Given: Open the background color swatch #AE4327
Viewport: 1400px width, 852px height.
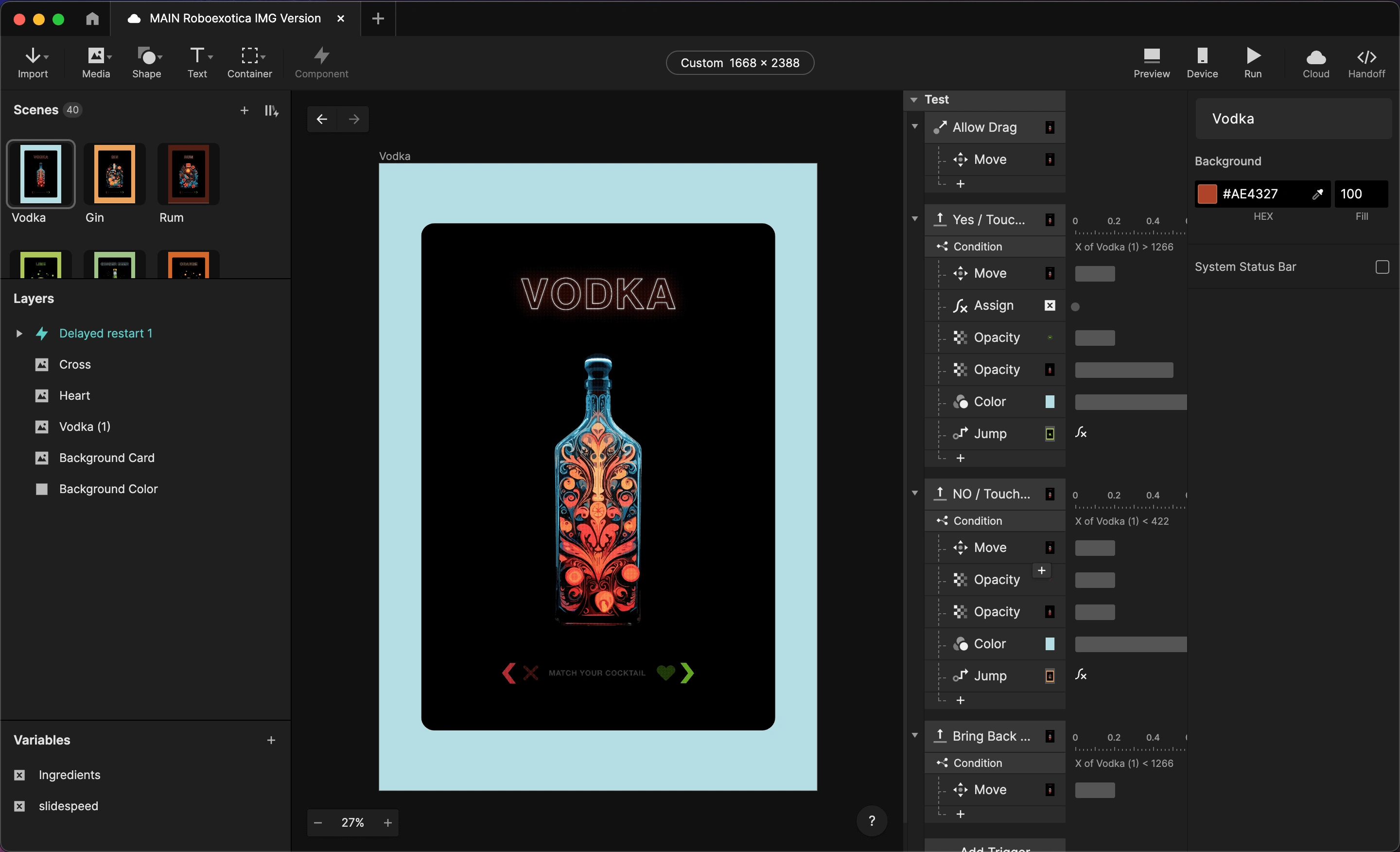Looking at the screenshot, I should click(x=1207, y=195).
